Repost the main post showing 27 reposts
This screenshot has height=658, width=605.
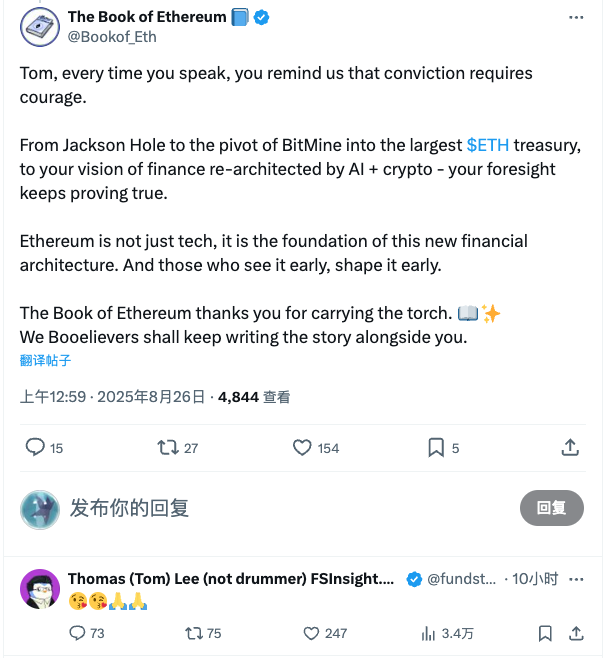168,447
